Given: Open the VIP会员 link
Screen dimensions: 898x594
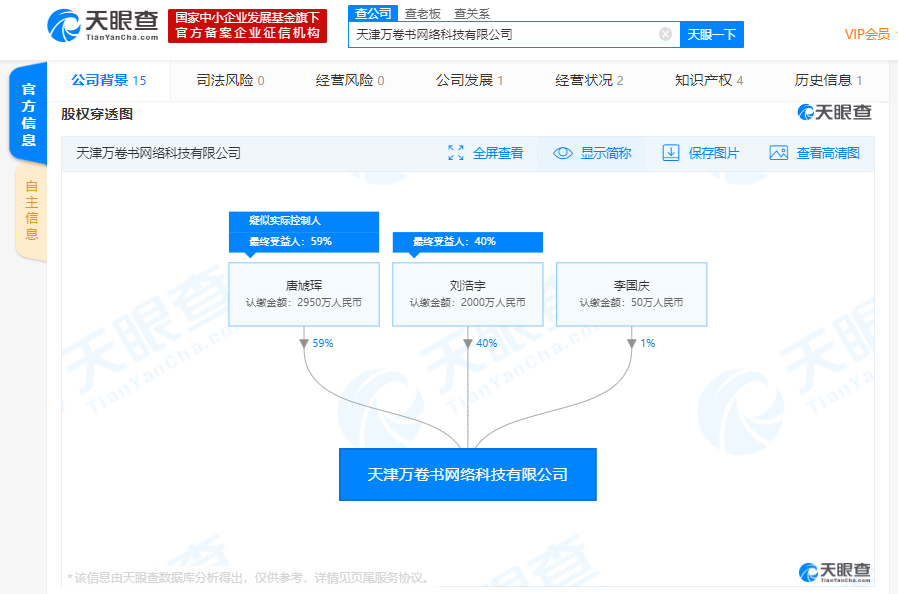Looking at the screenshot, I should coord(867,34).
